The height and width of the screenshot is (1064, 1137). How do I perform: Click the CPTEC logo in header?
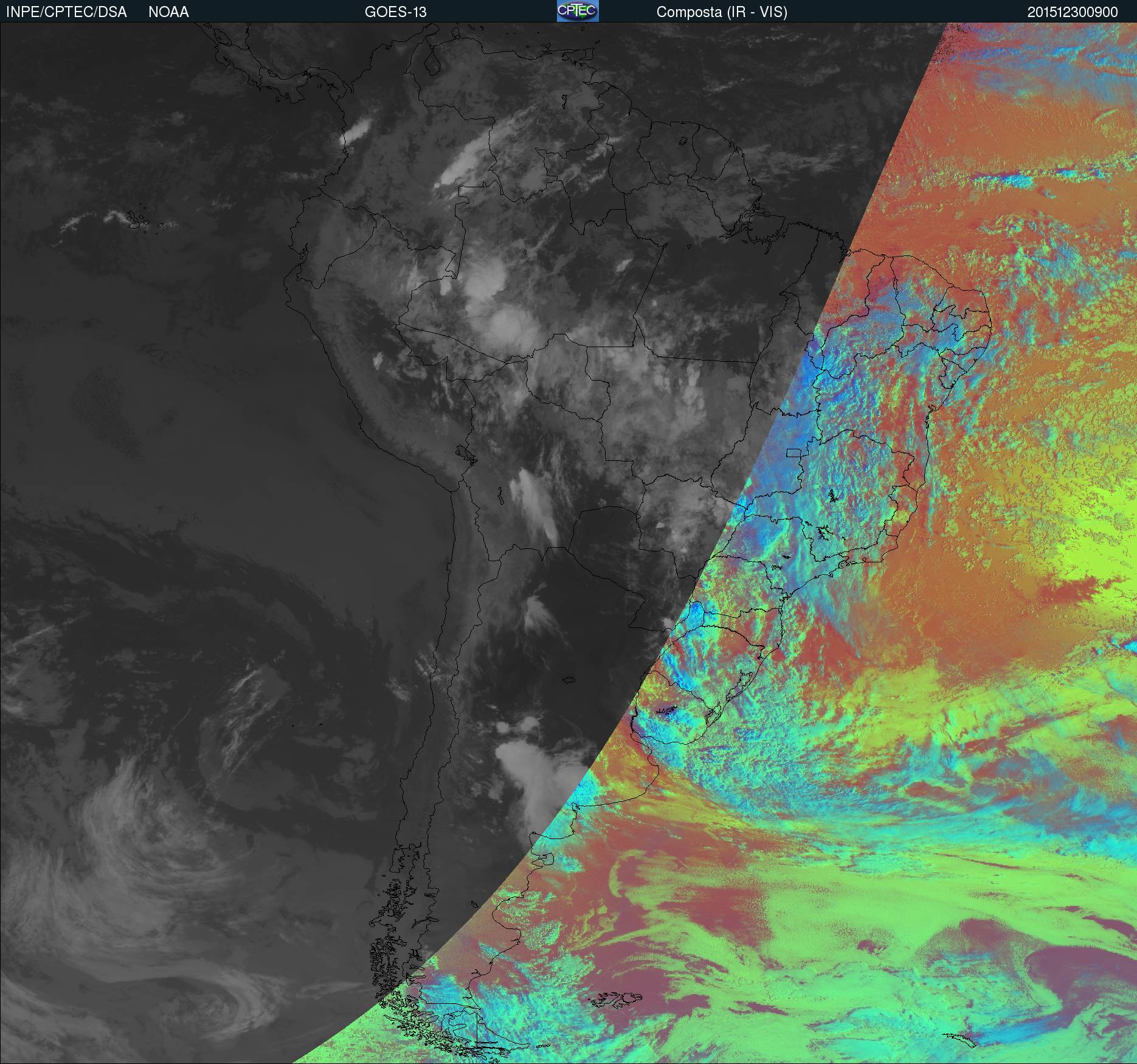click(578, 11)
